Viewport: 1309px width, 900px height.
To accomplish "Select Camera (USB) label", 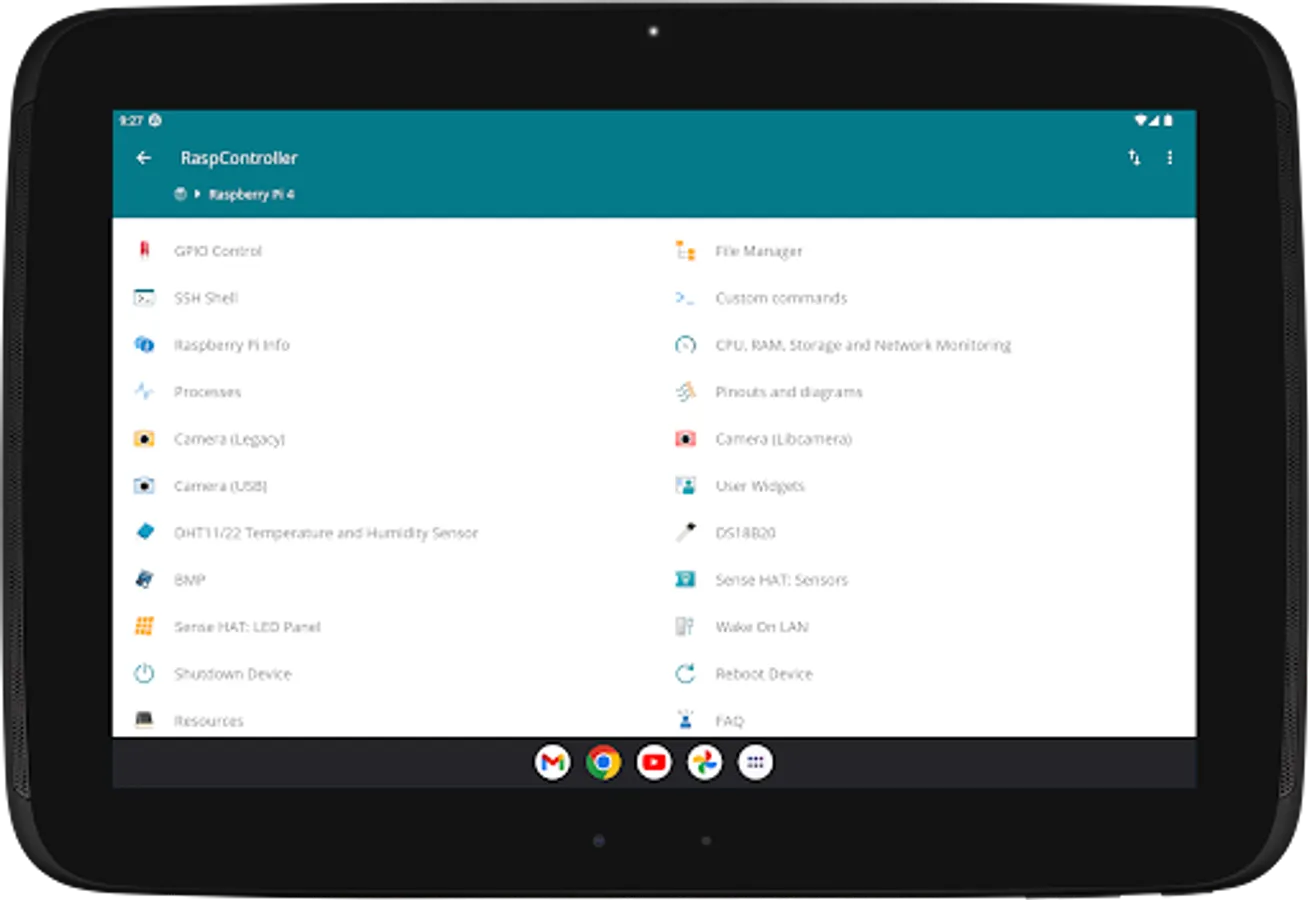I will [x=220, y=486].
